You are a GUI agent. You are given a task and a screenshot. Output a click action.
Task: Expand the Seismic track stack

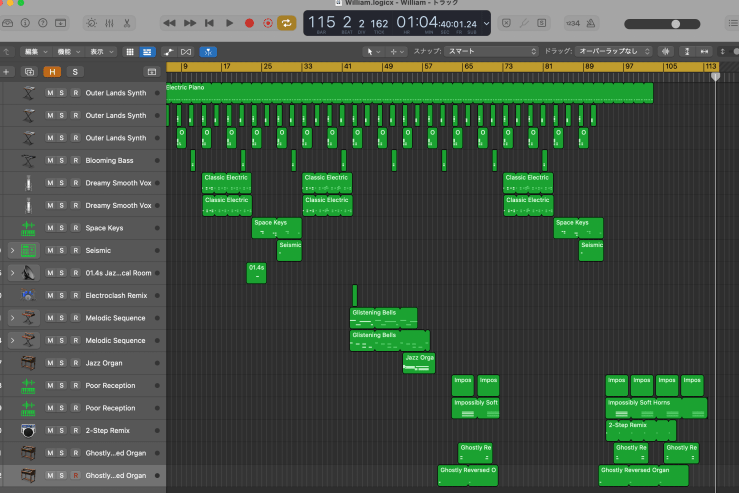coord(12,250)
